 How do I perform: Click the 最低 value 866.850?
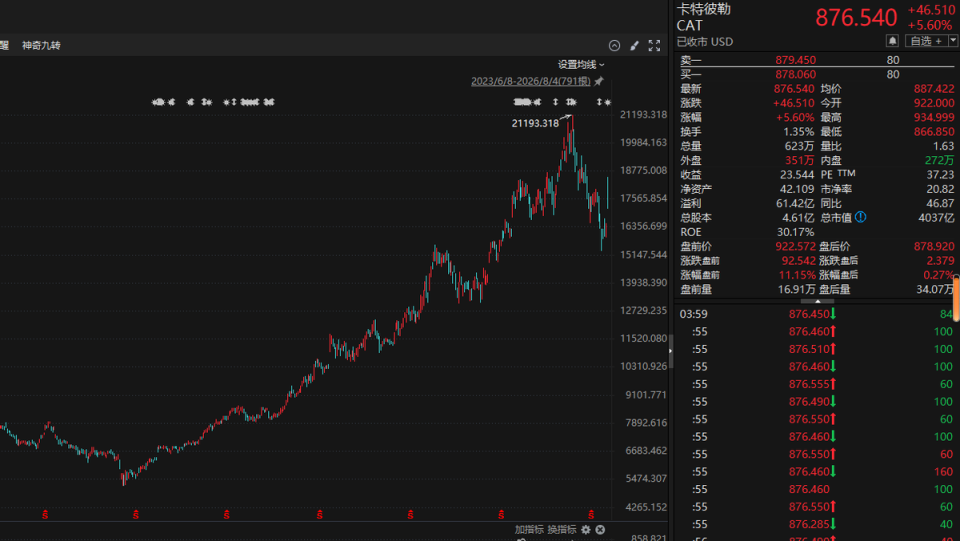(934, 132)
